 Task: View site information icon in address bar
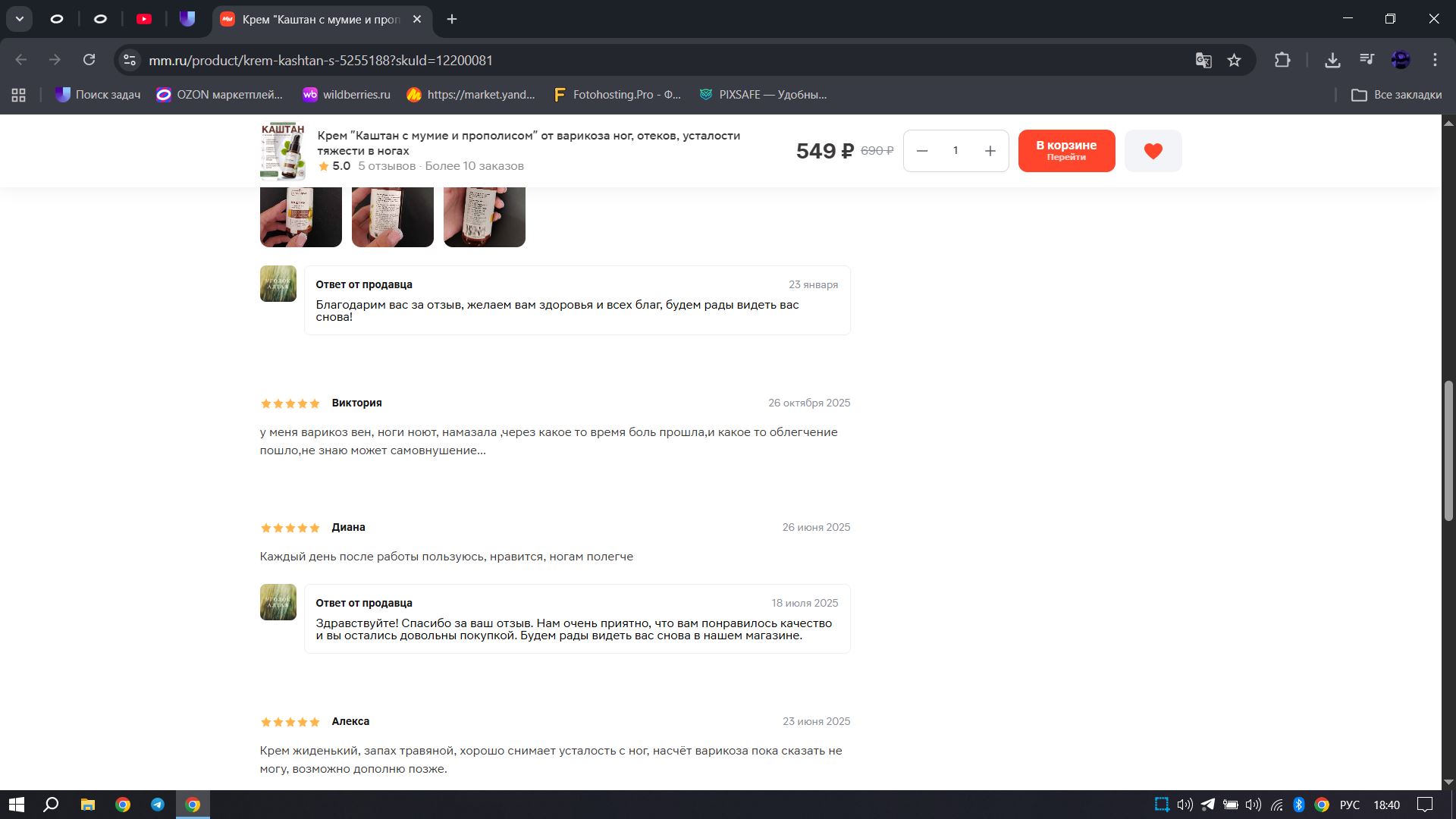[x=130, y=60]
